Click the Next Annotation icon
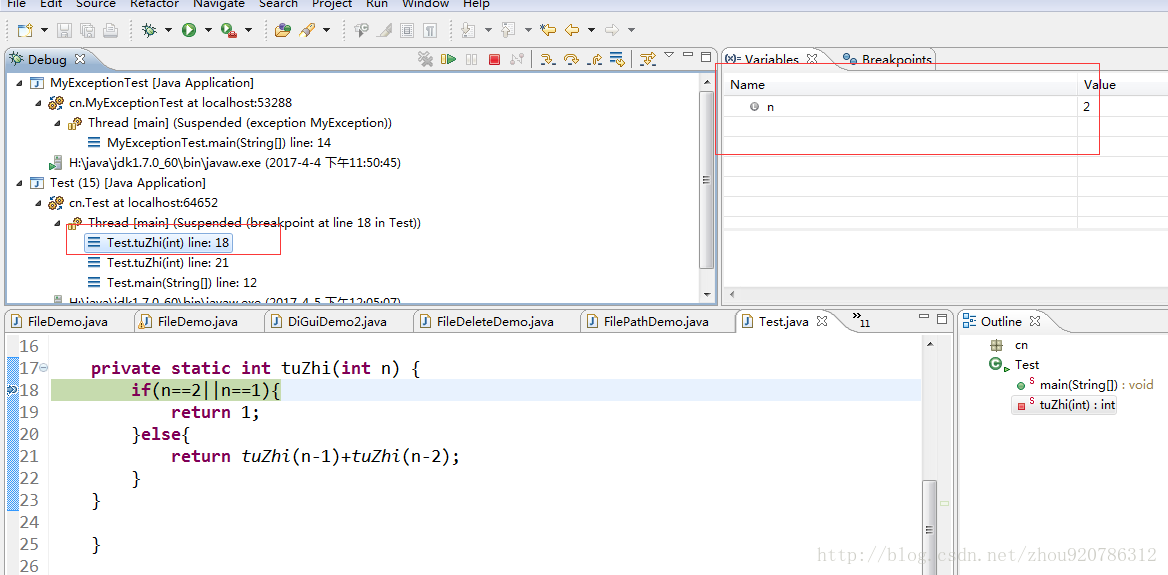Image resolution: width=1168 pixels, height=575 pixels. (x=469, y=31)
